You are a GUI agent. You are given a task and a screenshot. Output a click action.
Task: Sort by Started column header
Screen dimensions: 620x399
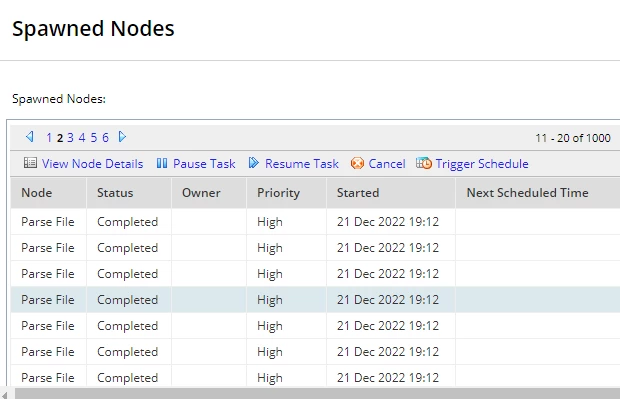[391, 193]
